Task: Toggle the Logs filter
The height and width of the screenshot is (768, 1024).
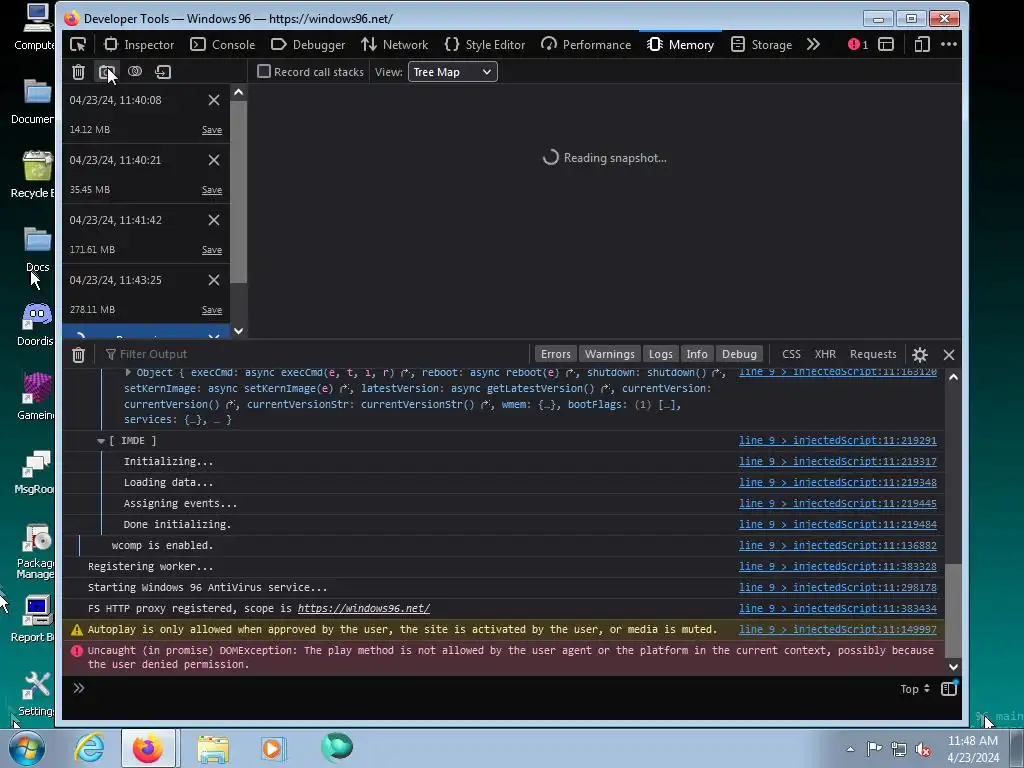Action: [x=660, y=354]
